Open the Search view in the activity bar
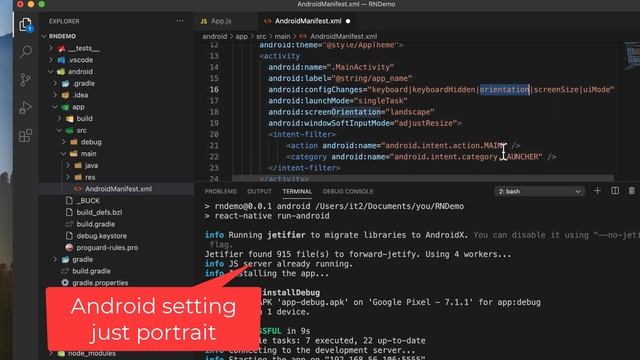This screenshot has width=640, height=360. 25,52
